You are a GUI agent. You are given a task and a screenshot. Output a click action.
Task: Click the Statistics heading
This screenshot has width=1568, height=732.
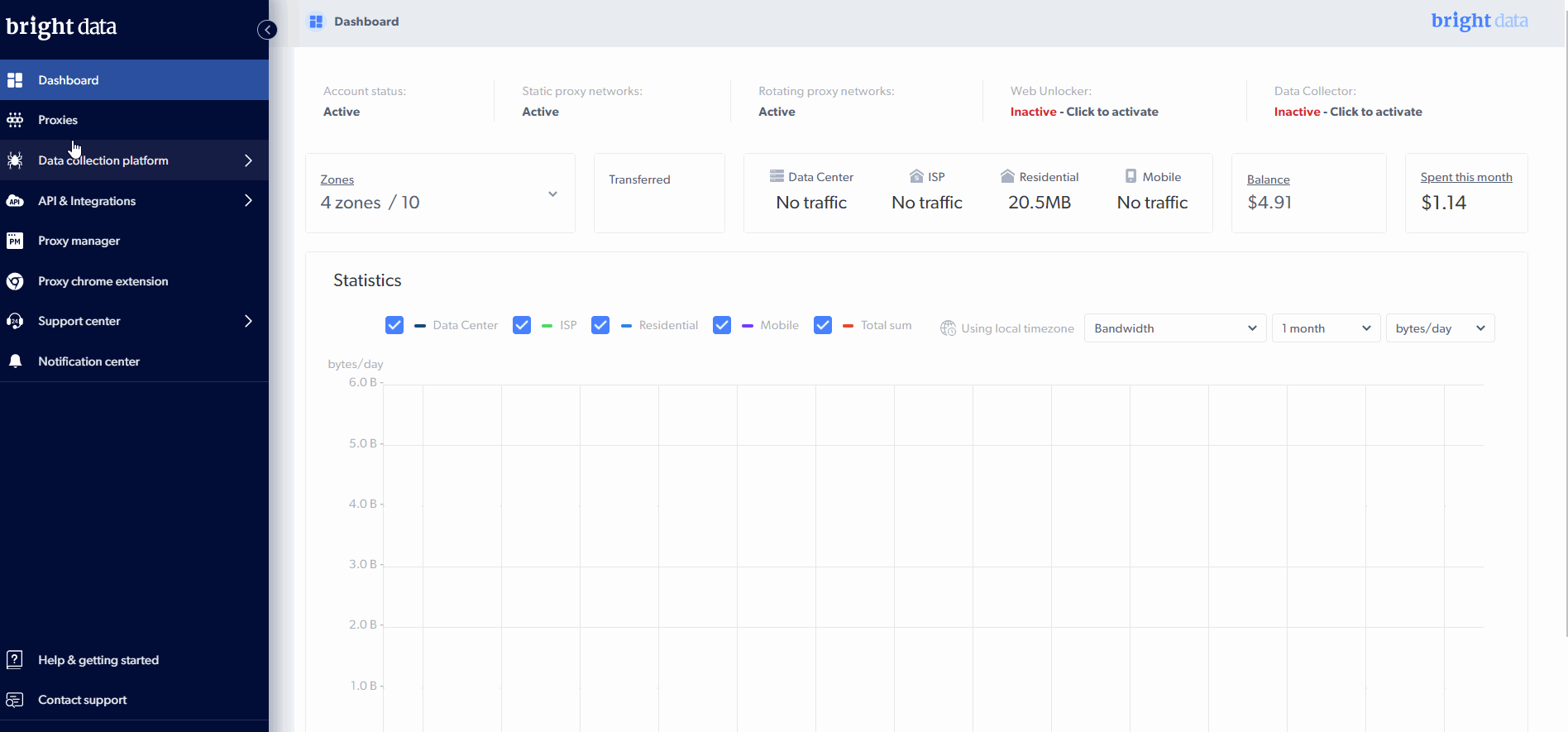(x=367, y=280)
